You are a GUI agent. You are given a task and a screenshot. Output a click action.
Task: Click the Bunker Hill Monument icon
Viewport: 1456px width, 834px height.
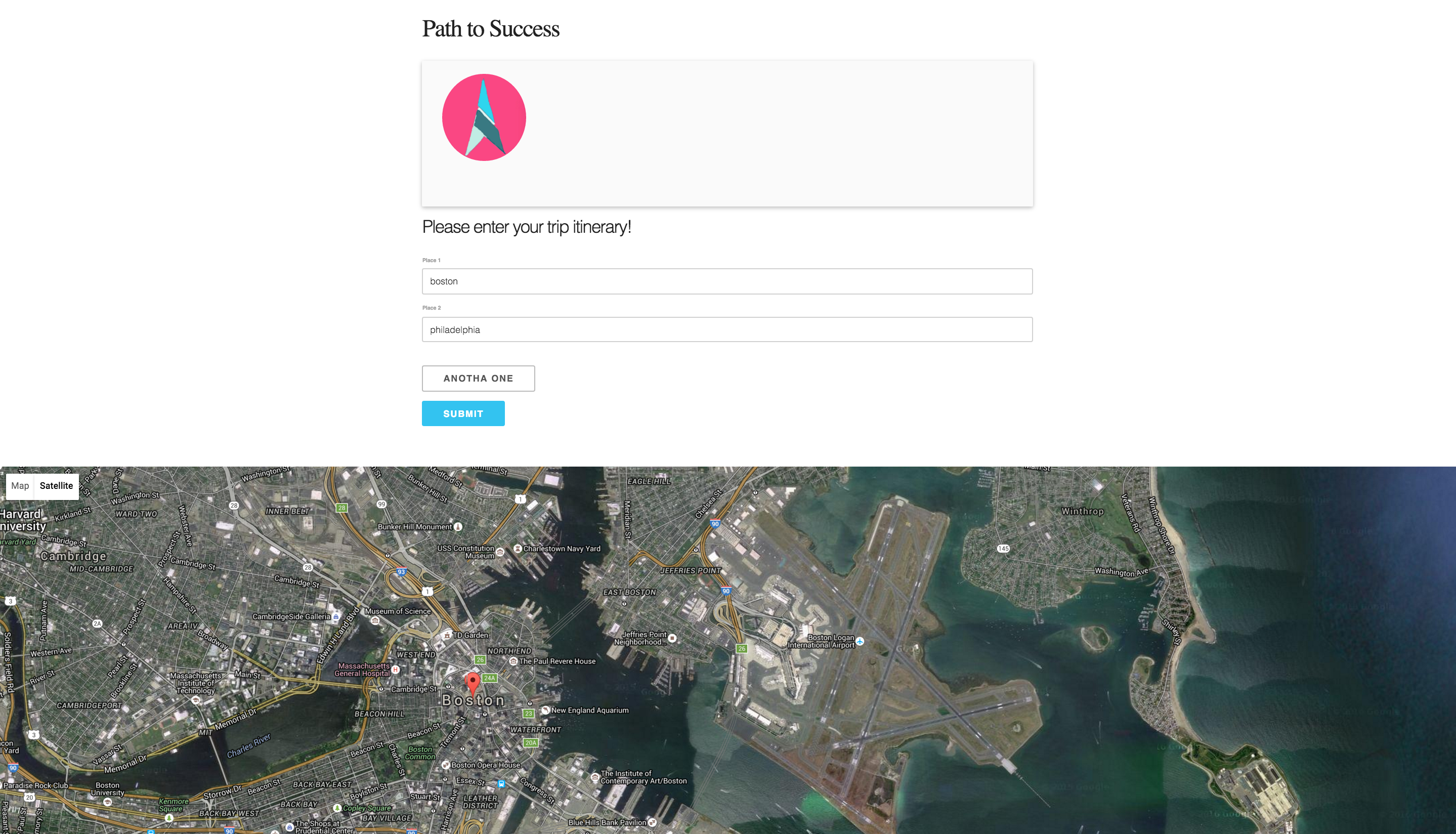[x=458, y=526]
